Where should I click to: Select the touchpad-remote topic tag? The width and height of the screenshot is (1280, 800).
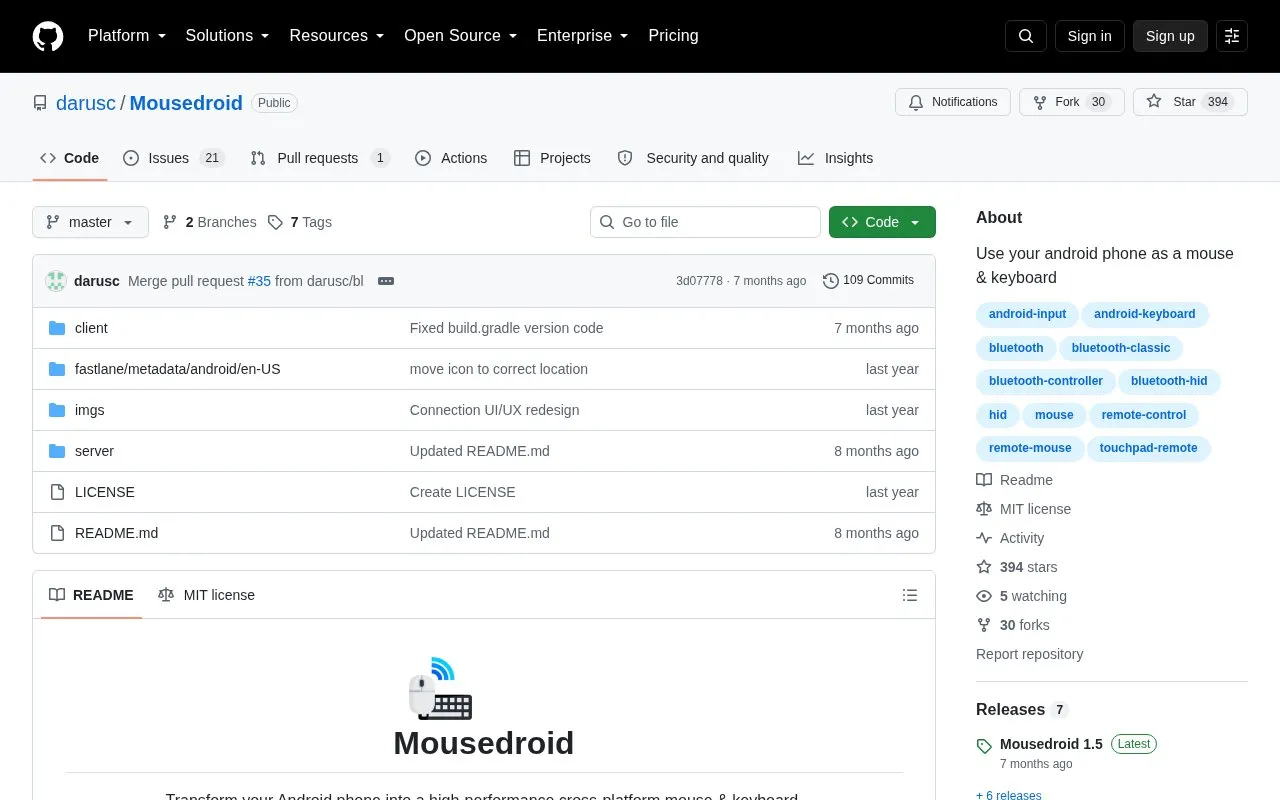coord(1148,448)
